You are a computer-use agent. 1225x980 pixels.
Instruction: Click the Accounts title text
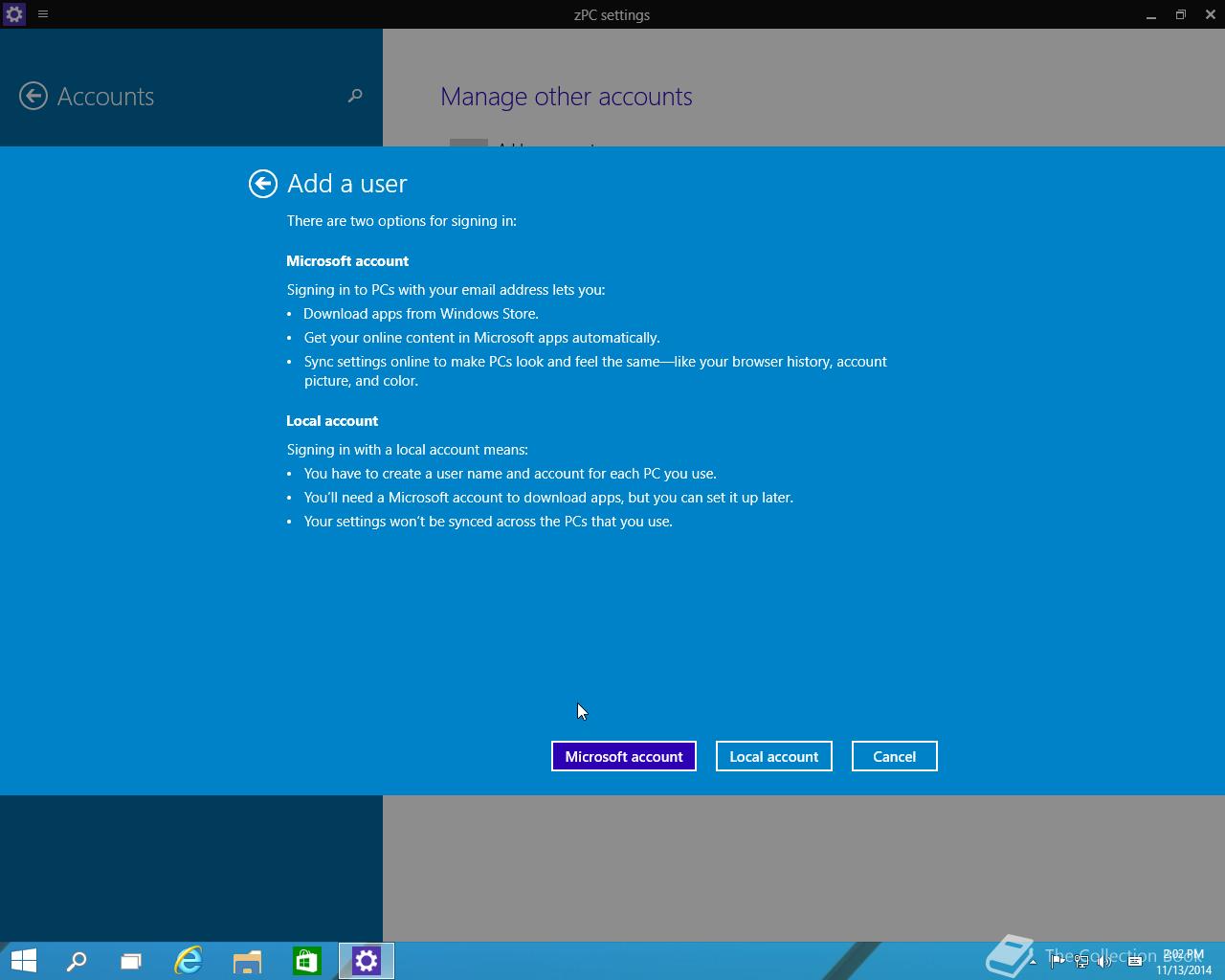[x=105, y=96]
